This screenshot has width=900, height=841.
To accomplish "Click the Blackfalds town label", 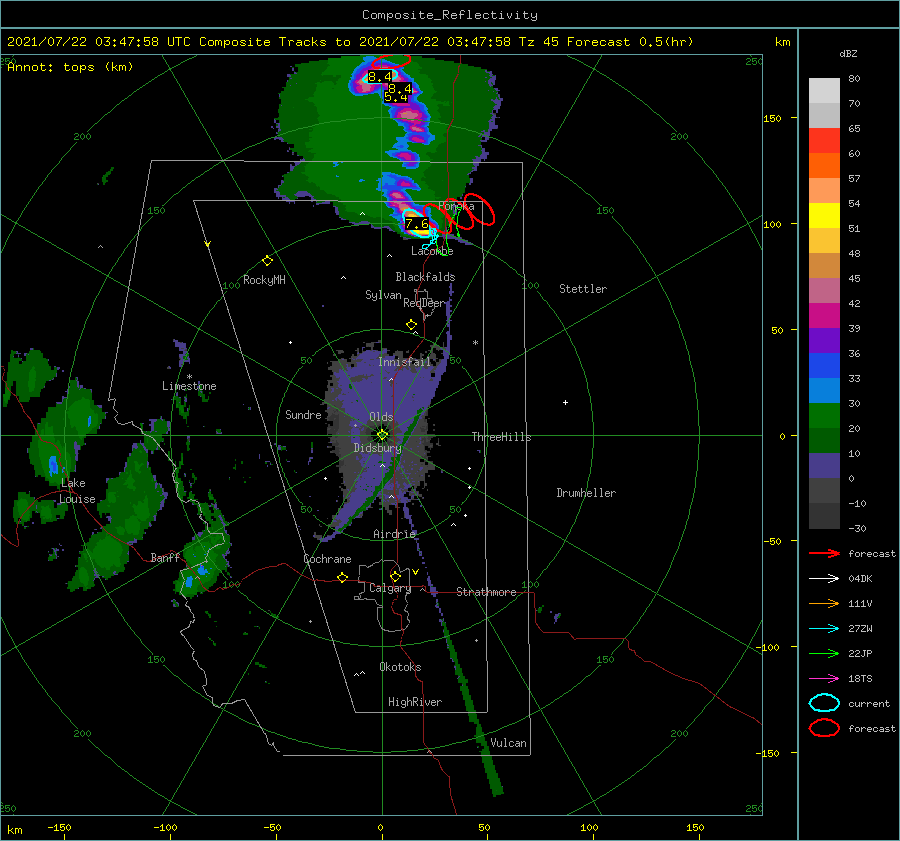I will (425, 277).
